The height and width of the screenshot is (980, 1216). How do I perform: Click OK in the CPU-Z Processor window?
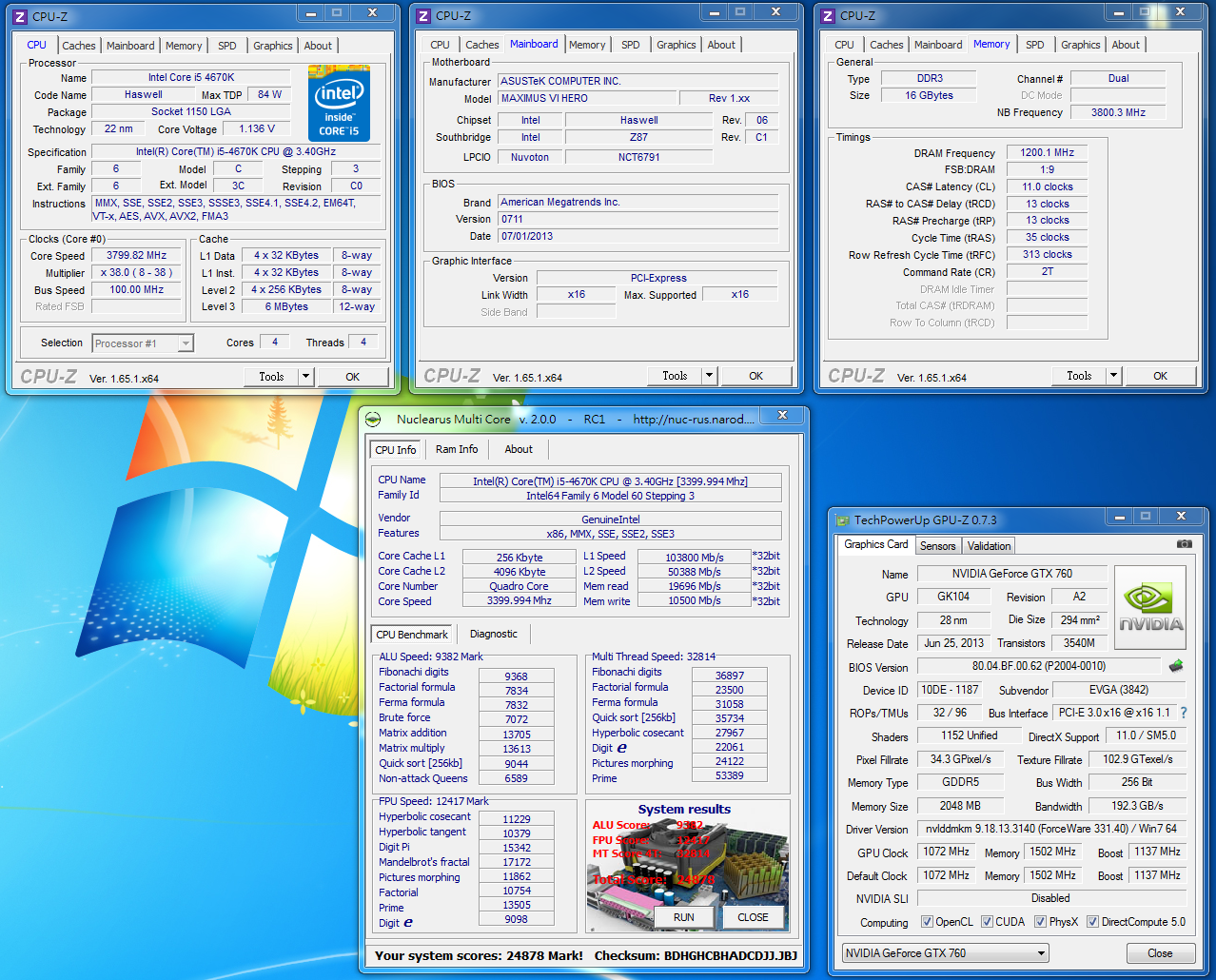[353, 377]
